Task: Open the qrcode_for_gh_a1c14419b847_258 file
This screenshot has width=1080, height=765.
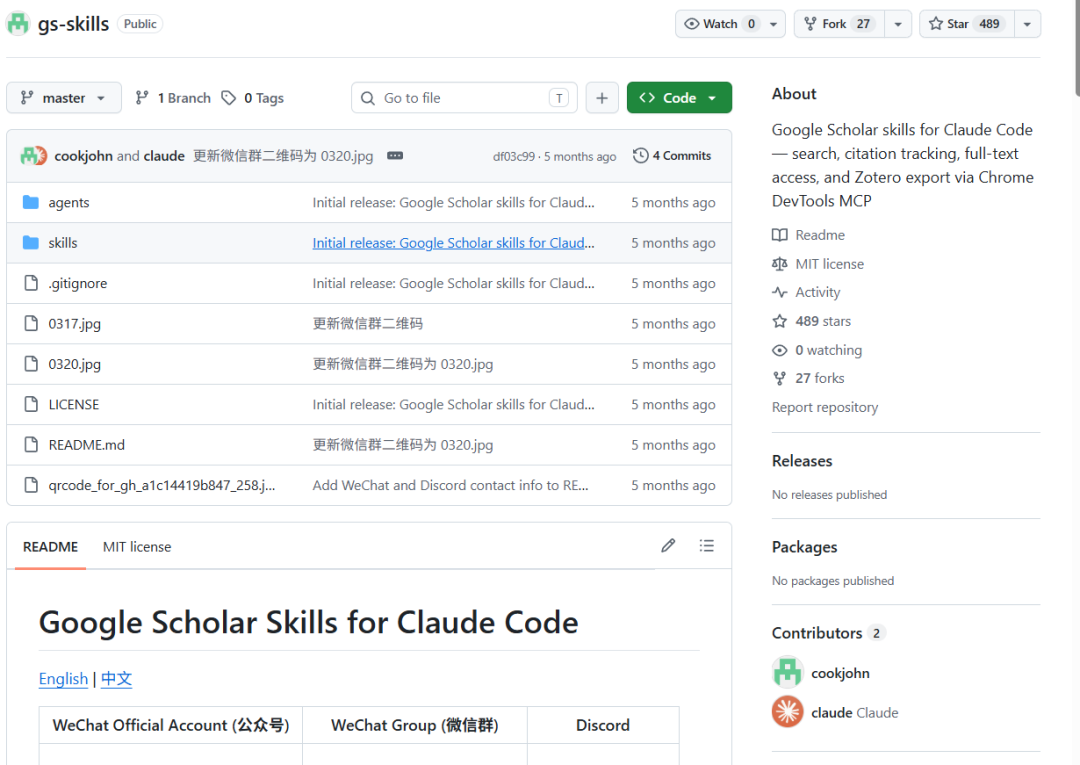Action: point(162,485)
